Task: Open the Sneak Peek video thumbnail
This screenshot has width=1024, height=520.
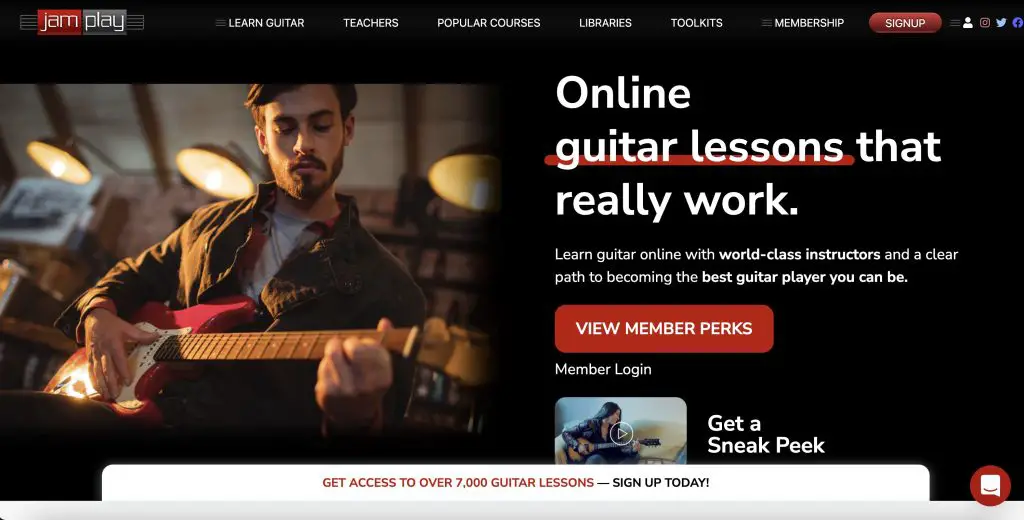Action: [621, 431]
